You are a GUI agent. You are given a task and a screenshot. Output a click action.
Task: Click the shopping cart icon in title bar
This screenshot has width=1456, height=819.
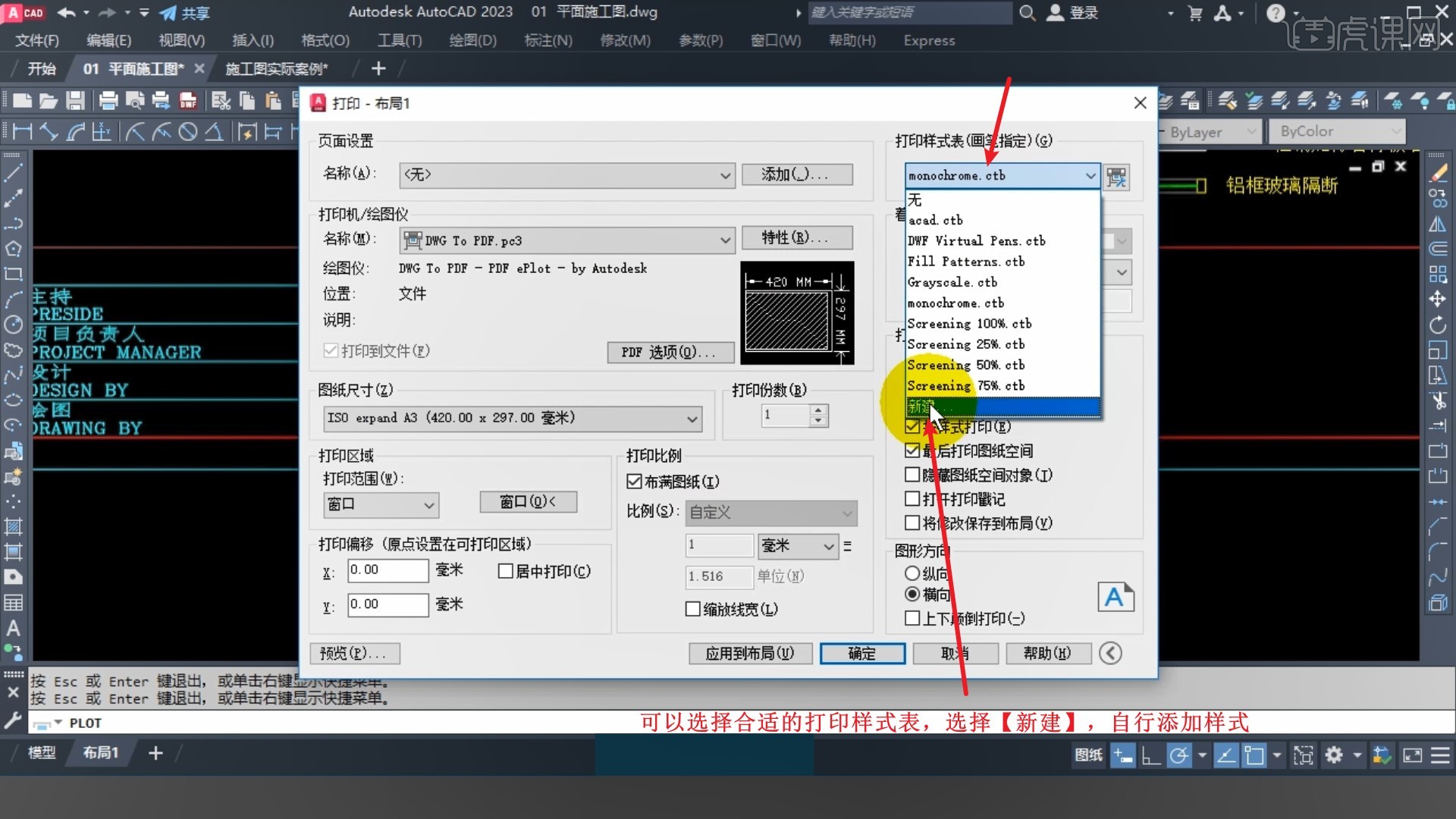(x=1195, y=13)
